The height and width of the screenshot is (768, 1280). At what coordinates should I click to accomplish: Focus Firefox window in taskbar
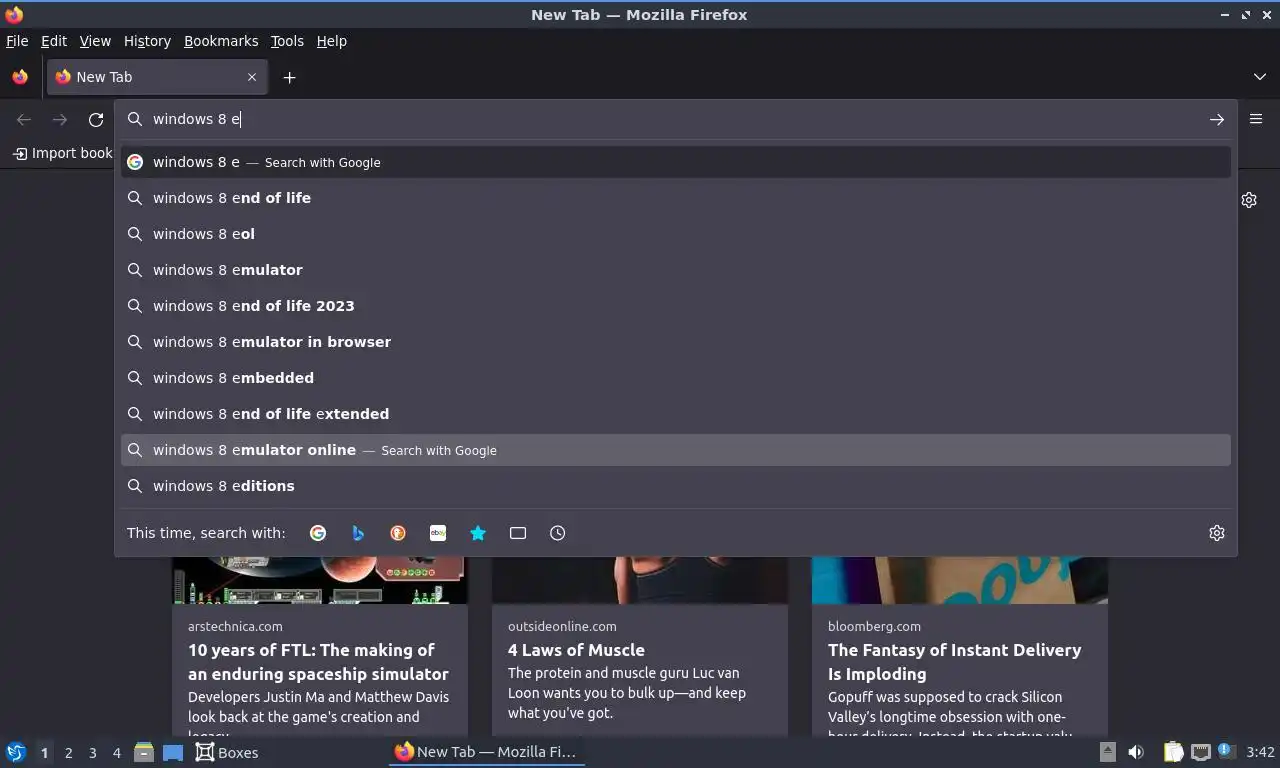pyautogui.click(x=486, y=752)
